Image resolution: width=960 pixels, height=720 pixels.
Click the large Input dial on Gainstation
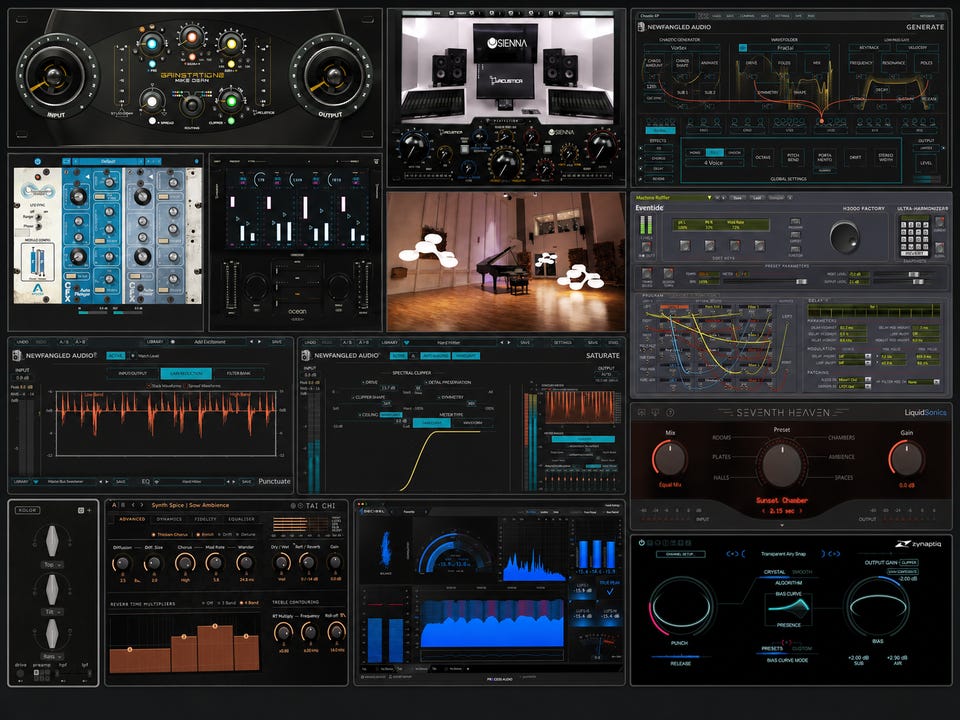point(54,75)
